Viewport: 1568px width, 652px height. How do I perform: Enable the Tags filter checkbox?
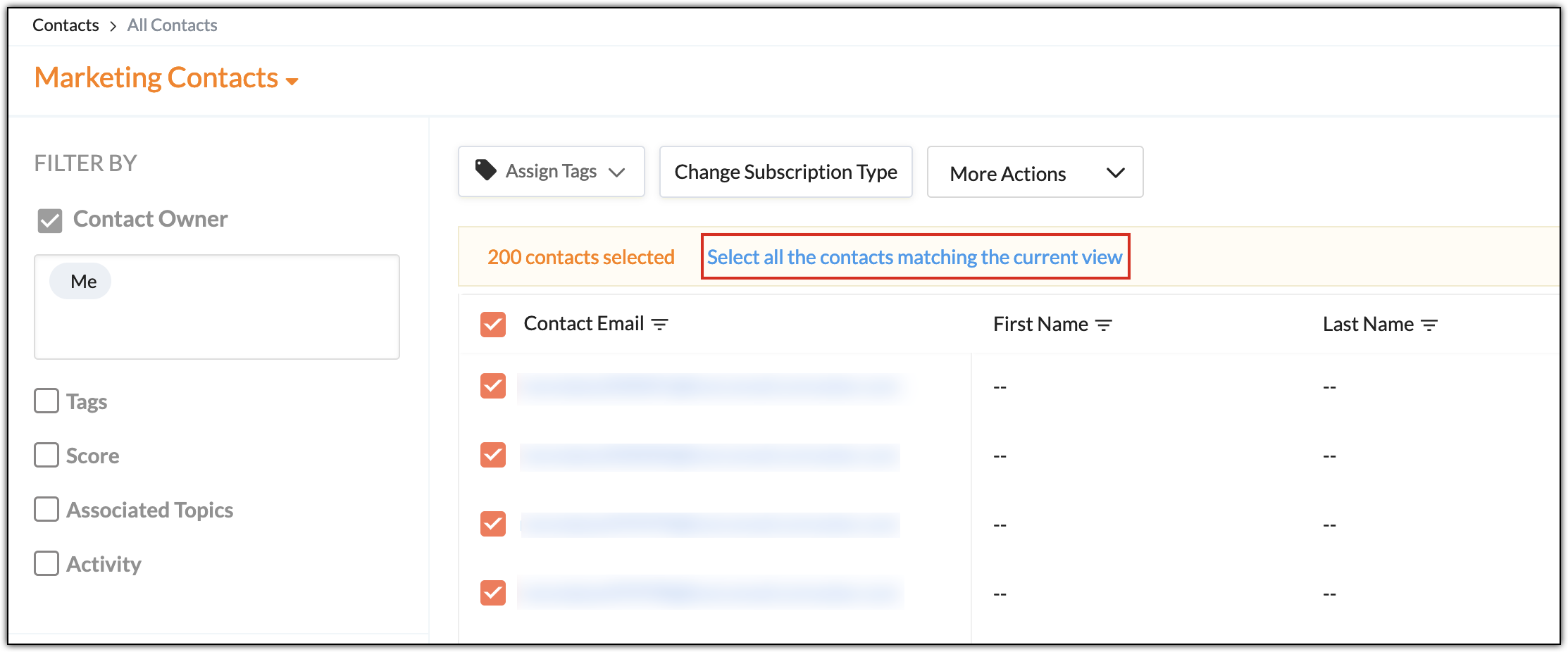pos(46,401)
